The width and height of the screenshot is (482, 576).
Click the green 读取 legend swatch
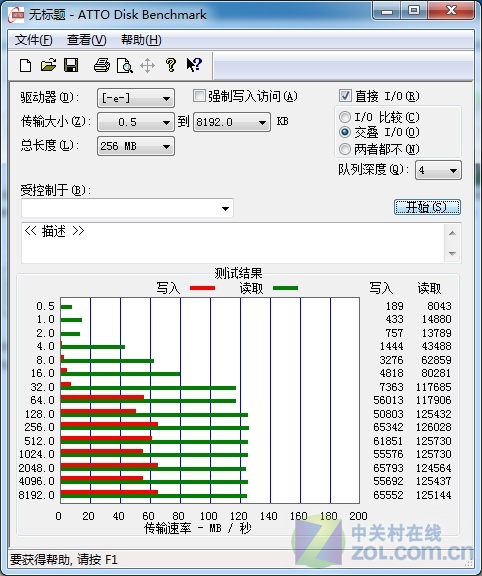coord(285,288)
